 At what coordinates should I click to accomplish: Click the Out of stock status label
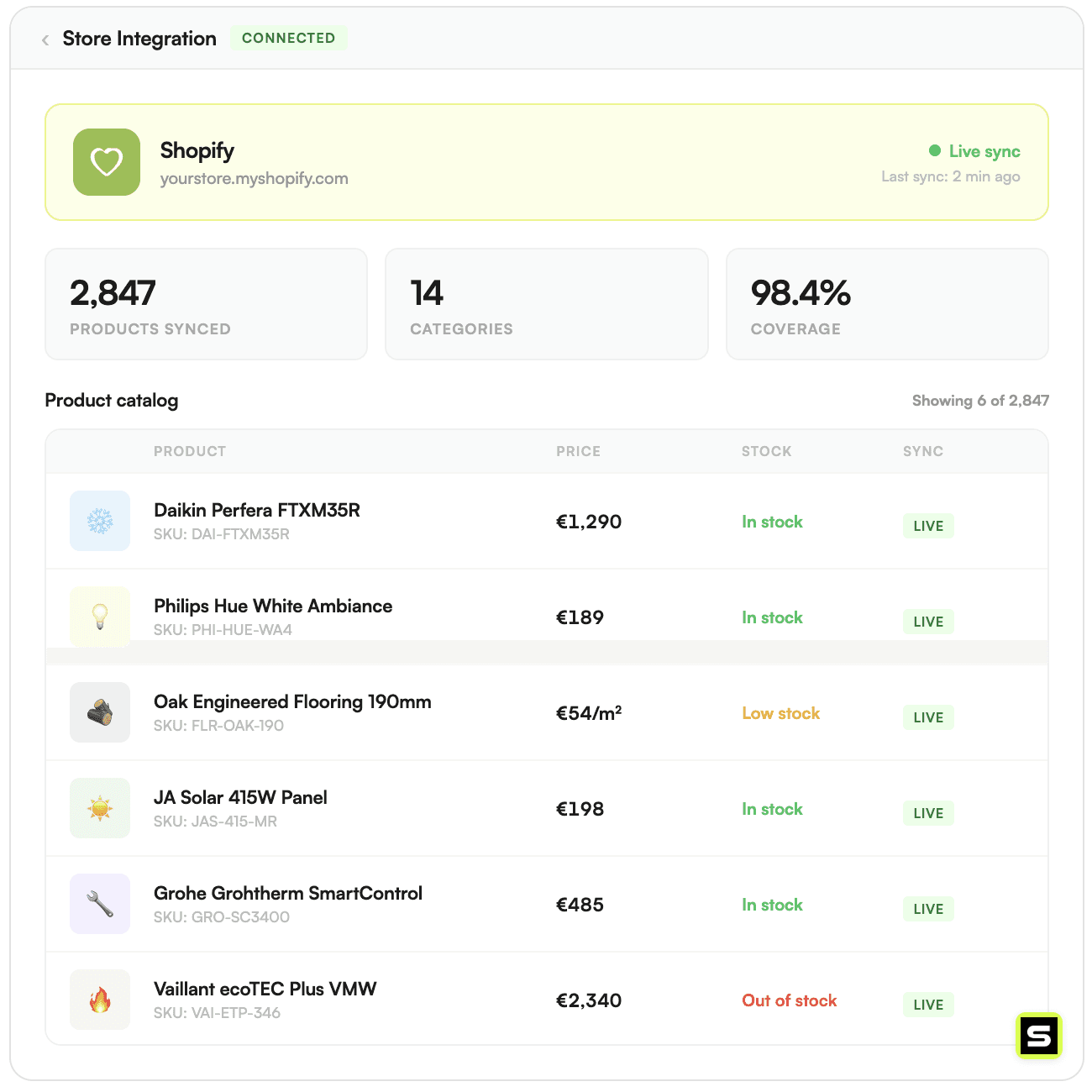click(789, 1000)
